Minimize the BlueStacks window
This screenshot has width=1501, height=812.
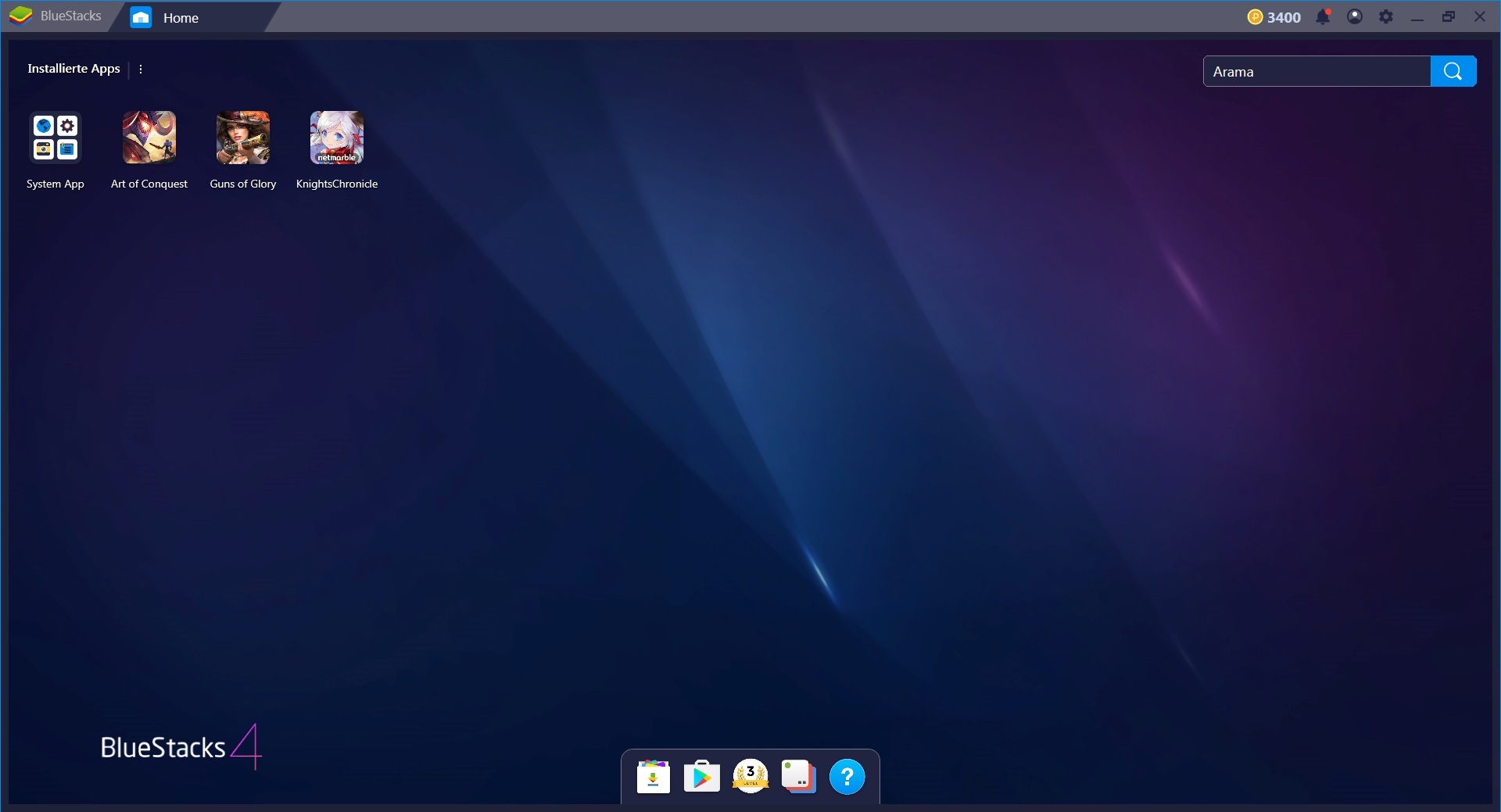click(x=1417, y=17)
